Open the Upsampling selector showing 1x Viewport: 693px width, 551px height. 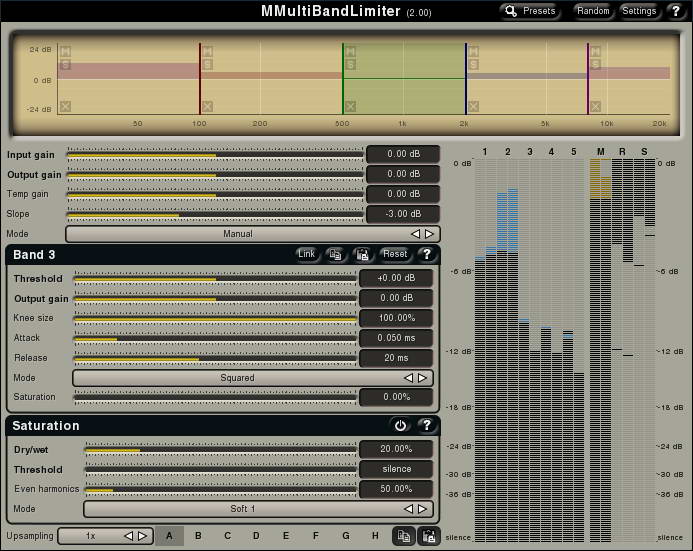tap(106, 536)
